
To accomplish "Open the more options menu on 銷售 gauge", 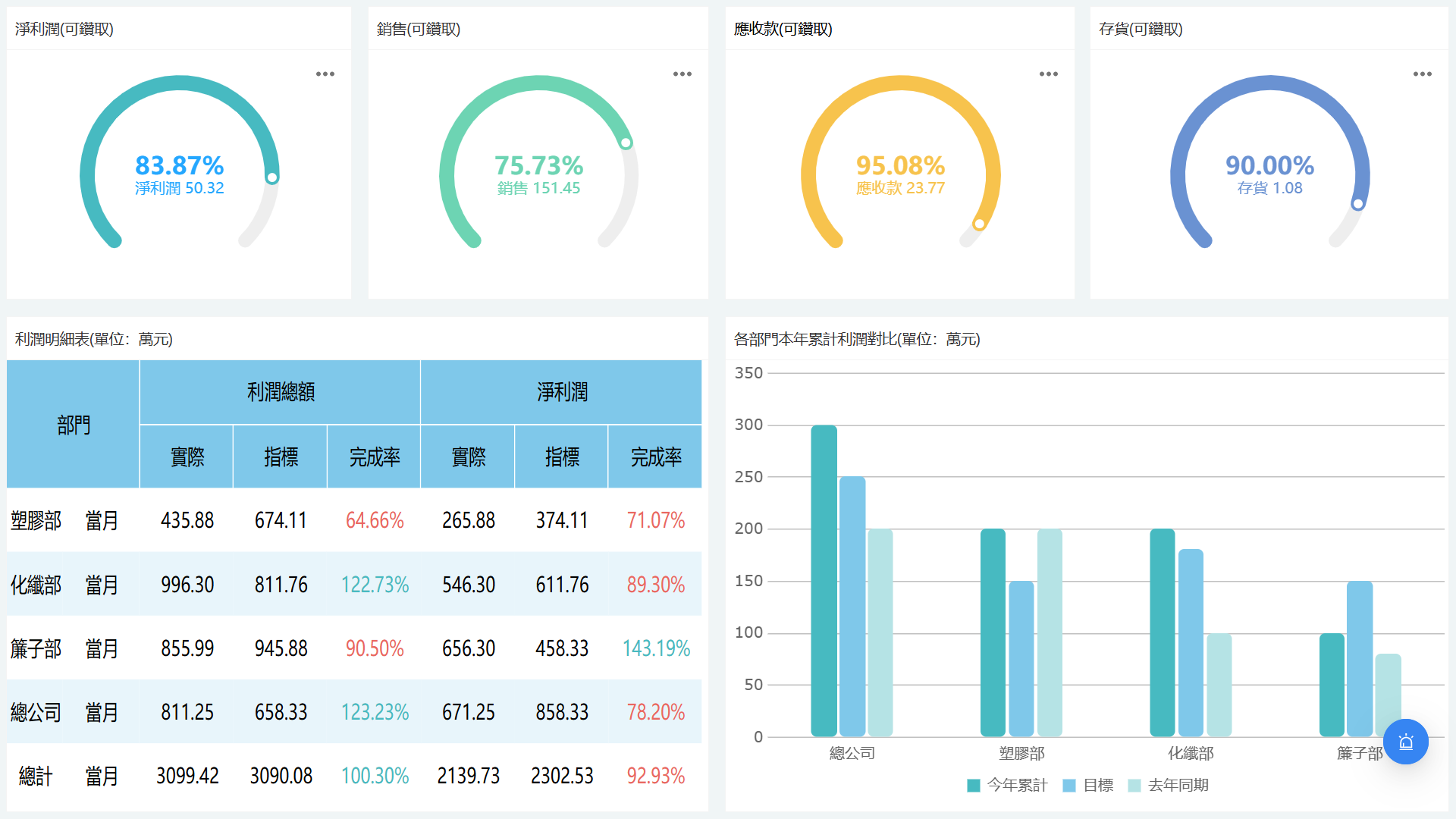I will [x=682, y=74].
